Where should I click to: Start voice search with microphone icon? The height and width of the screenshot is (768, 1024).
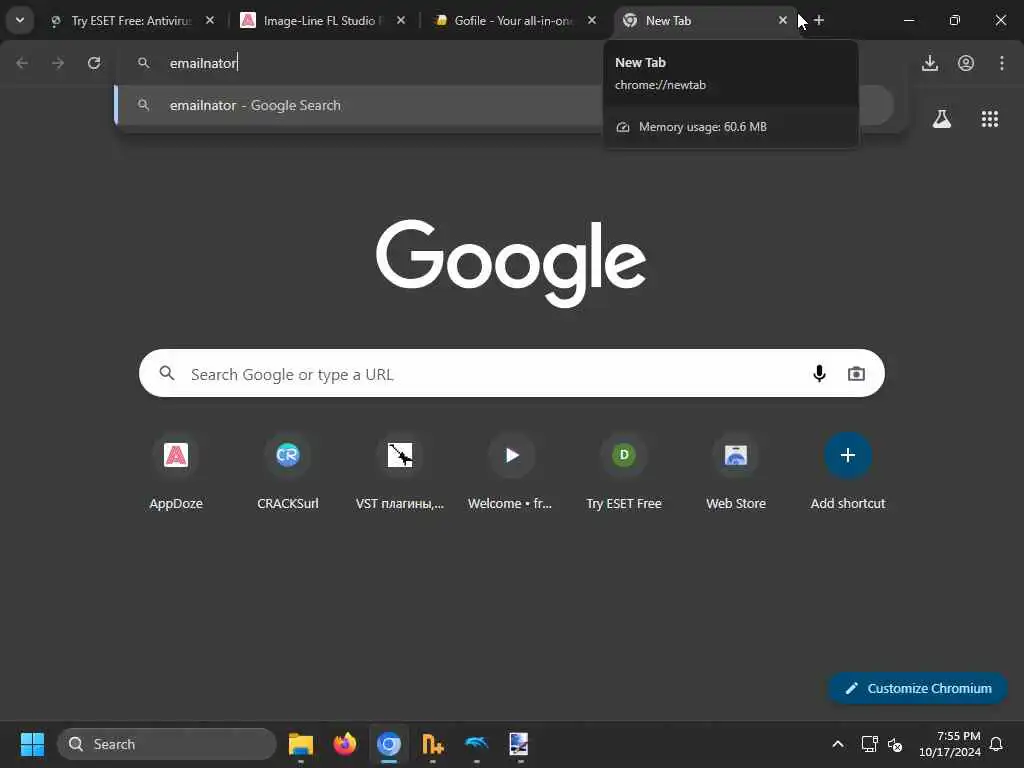pos(819,374)
